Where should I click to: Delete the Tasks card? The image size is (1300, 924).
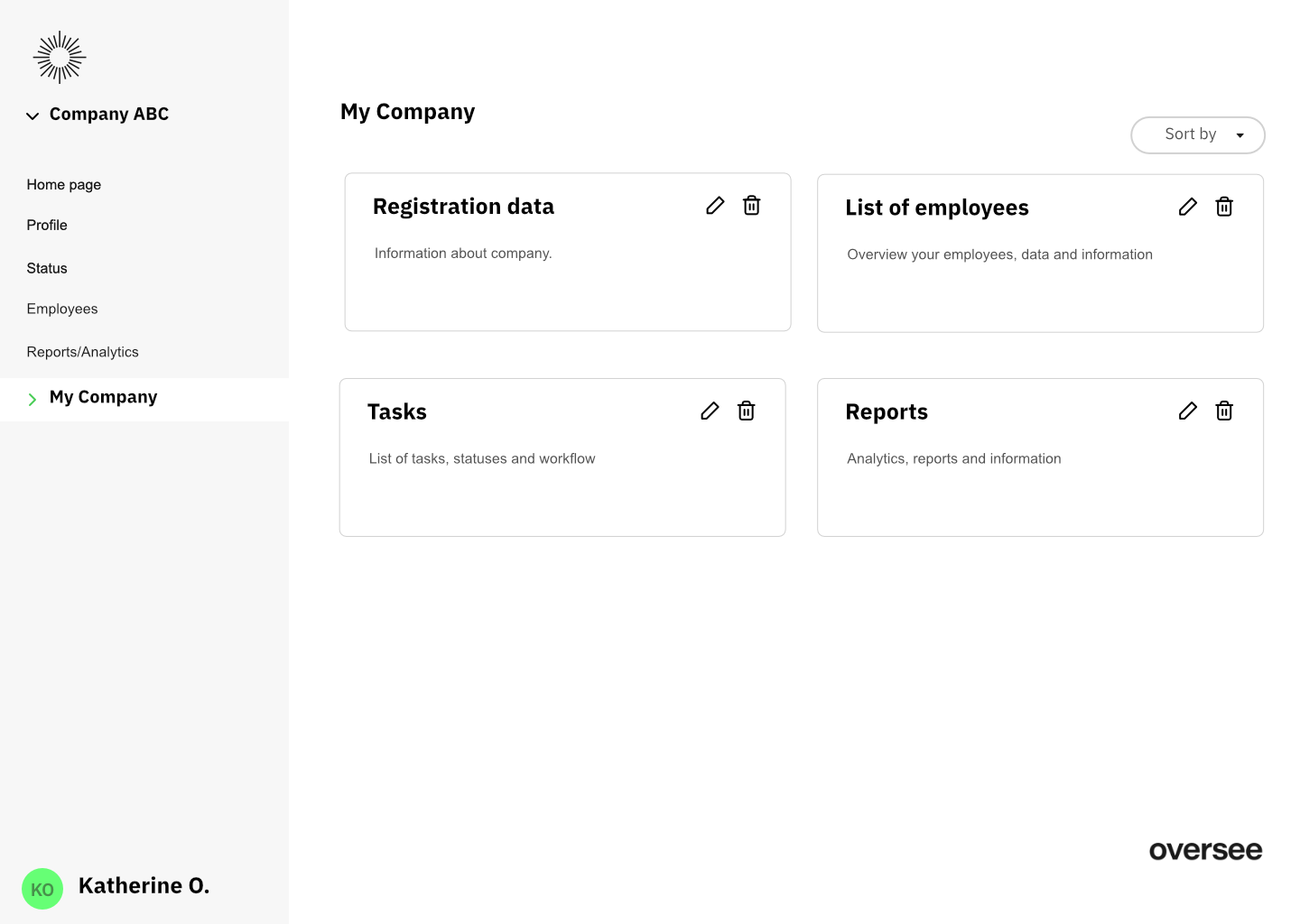[x=746, y=411]
